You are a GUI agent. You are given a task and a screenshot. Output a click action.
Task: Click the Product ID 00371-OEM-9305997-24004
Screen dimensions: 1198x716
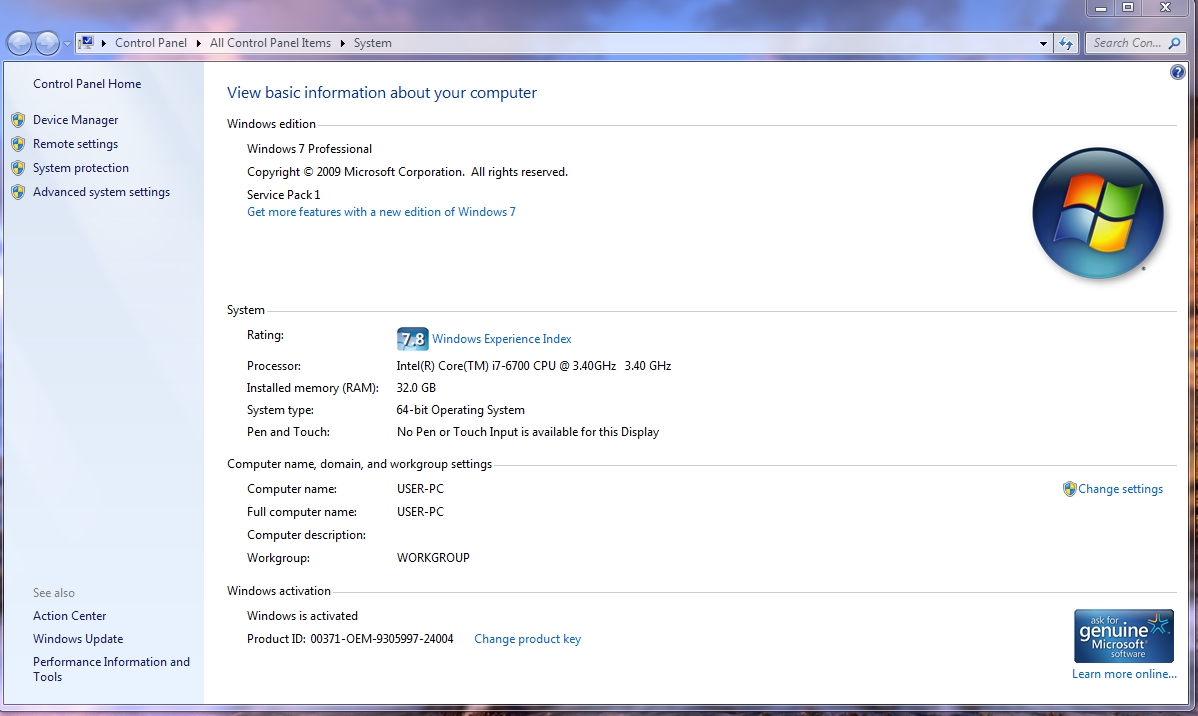[350, 639]
